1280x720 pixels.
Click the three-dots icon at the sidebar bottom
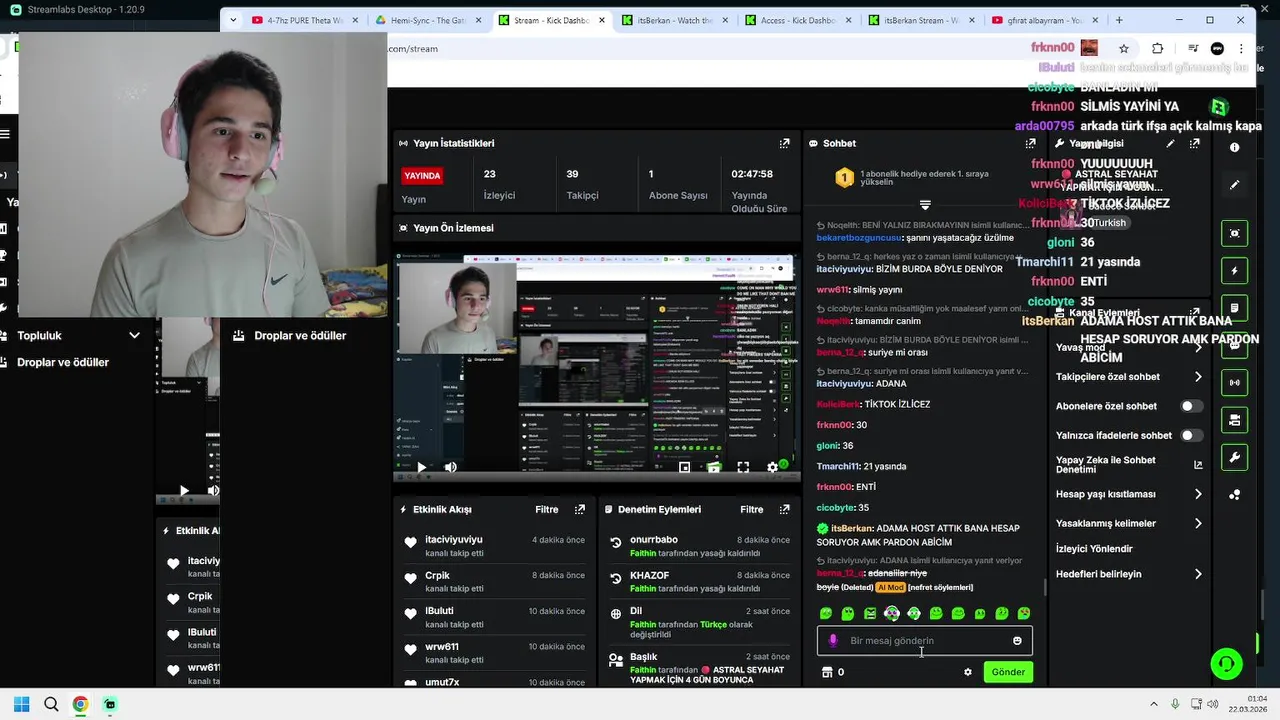pyautogui.click(x=1234, y=495)
